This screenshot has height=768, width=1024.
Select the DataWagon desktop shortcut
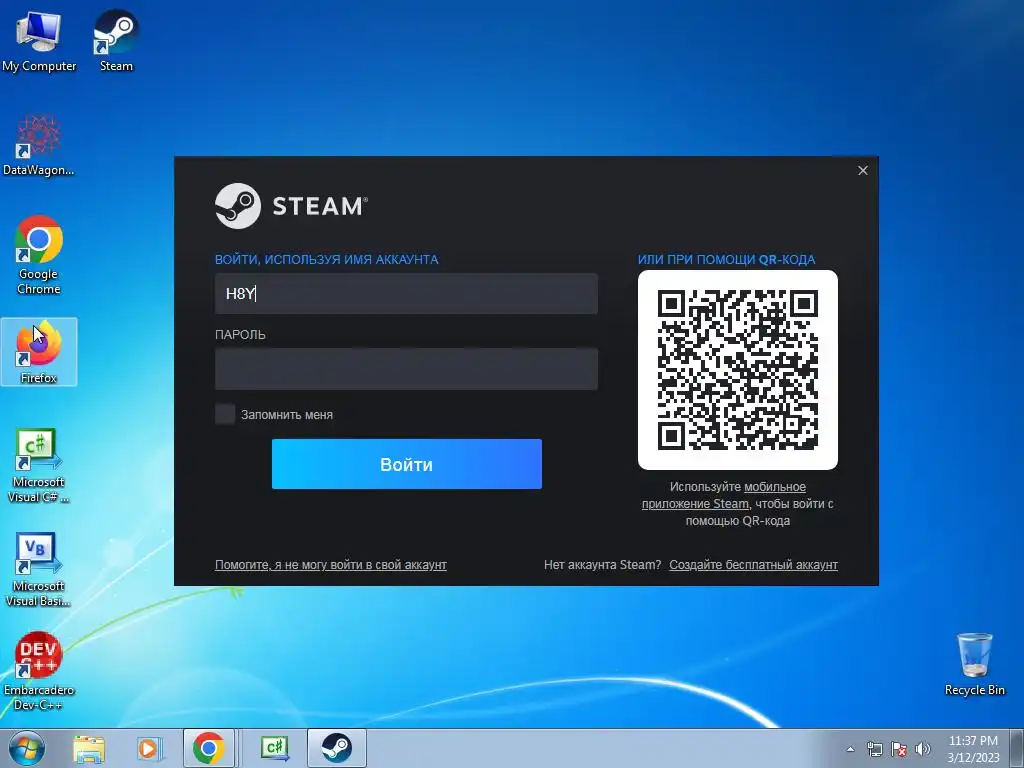click(x=39, y=145)
